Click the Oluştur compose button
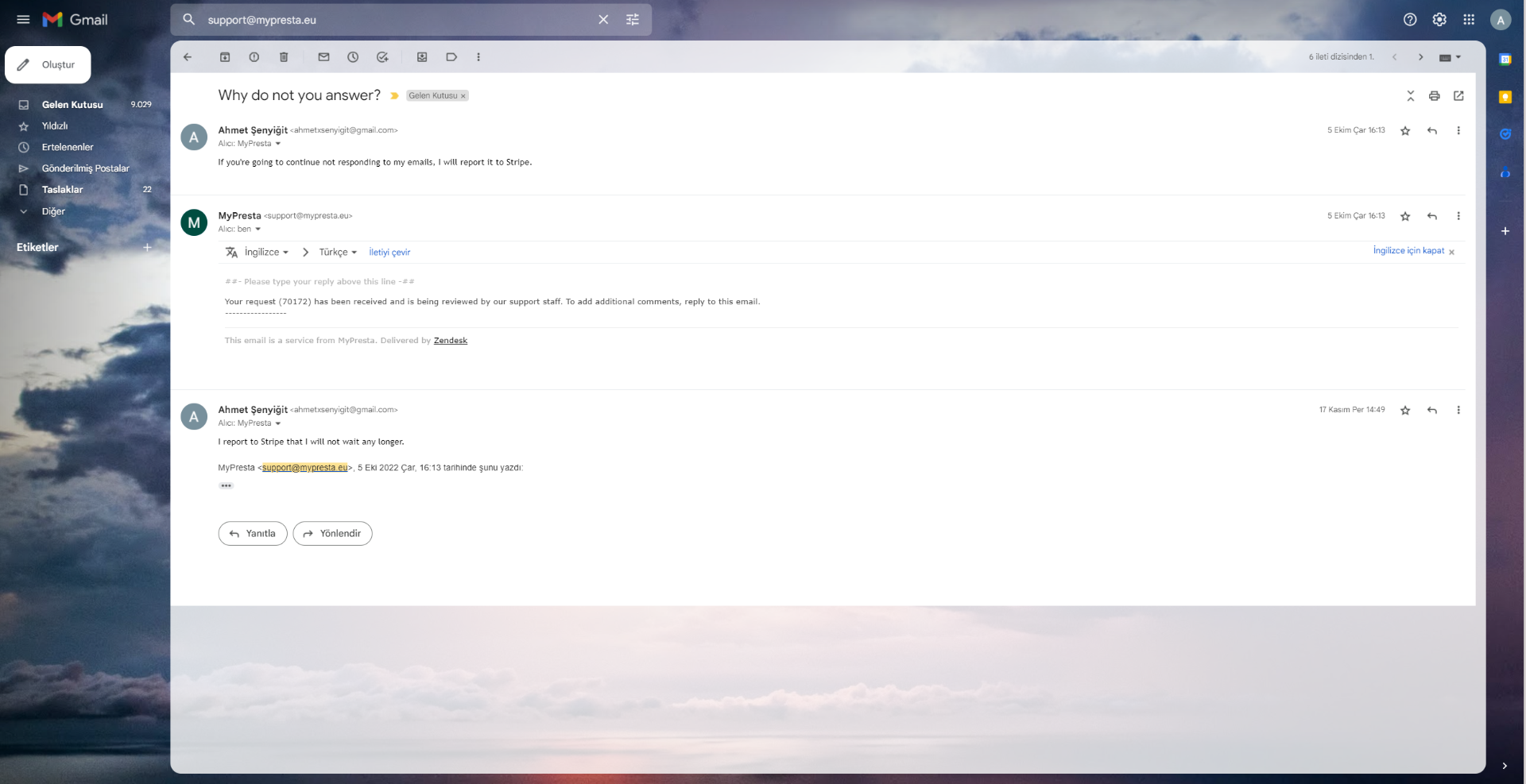This screenshot has width=1526, height=784. 48,65
